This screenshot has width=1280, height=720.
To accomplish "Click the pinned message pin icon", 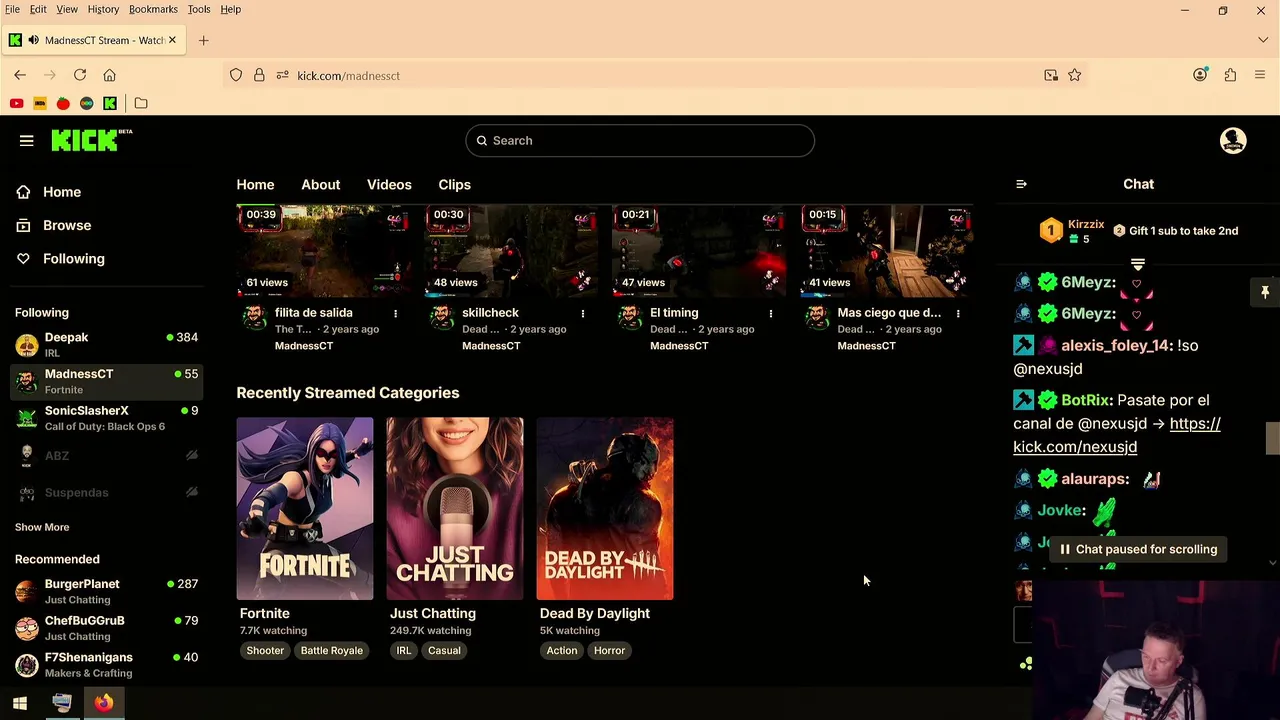I will pyautogui.click(x=1265, y=292).
